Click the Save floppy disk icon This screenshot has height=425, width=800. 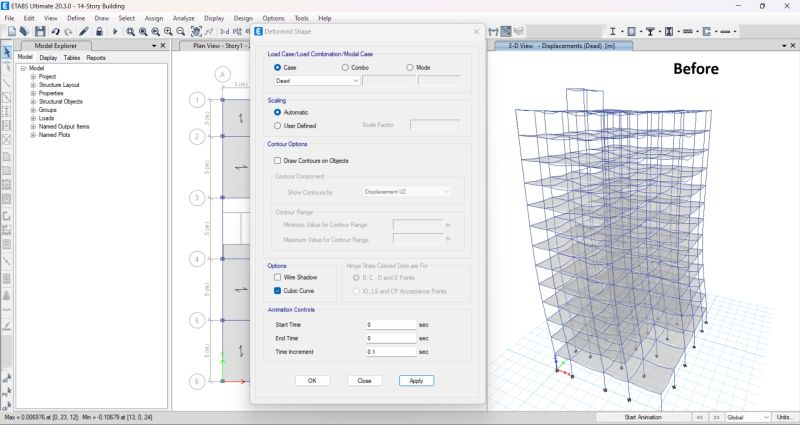pyautogui.click(x=40, y=32)
